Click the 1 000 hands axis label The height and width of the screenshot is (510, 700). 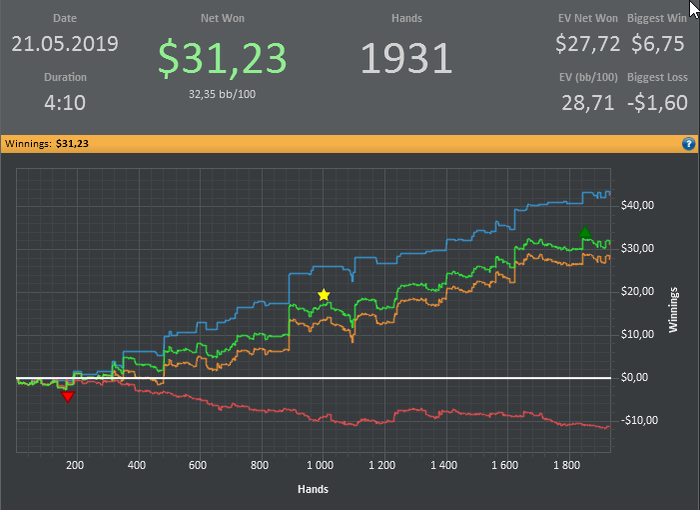click(x=320, y=465)
